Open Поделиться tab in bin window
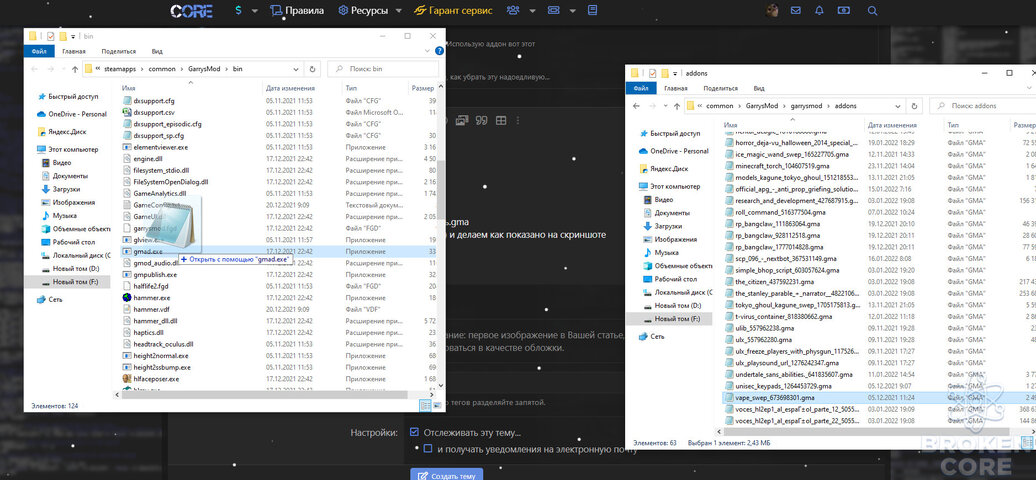 [119, 51]
